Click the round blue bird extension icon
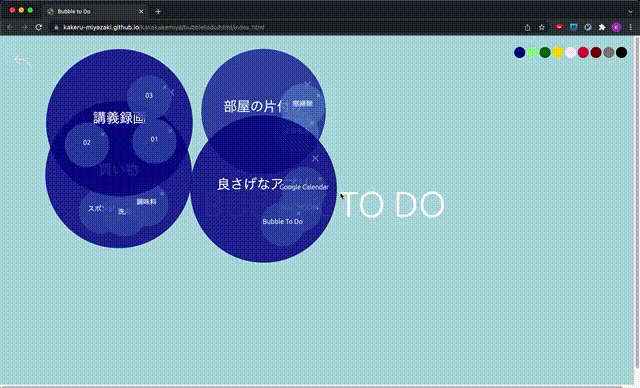This screenshot has height=388, width=640. pyautogui.click(x=588, y=27)
